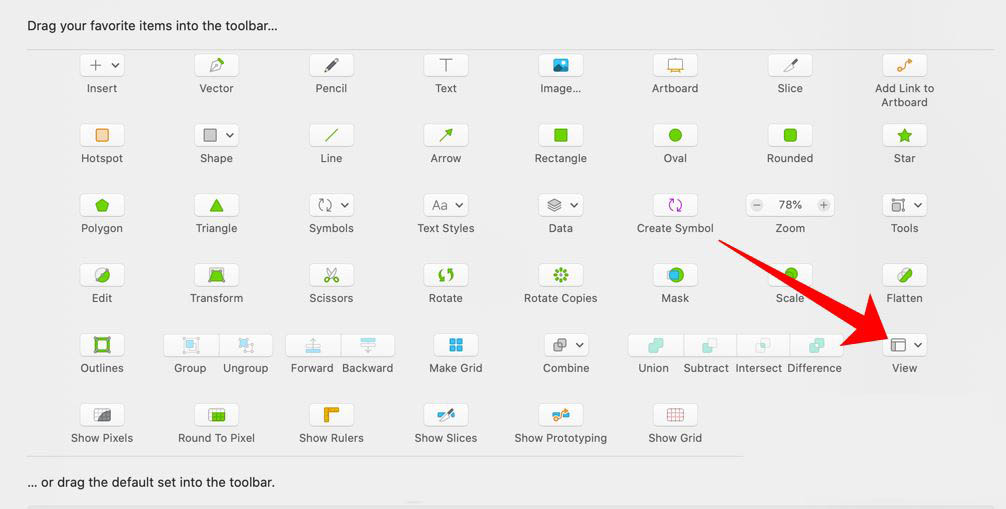
Task: Open the Text Styles dropdown
Action: coord(446,205)
